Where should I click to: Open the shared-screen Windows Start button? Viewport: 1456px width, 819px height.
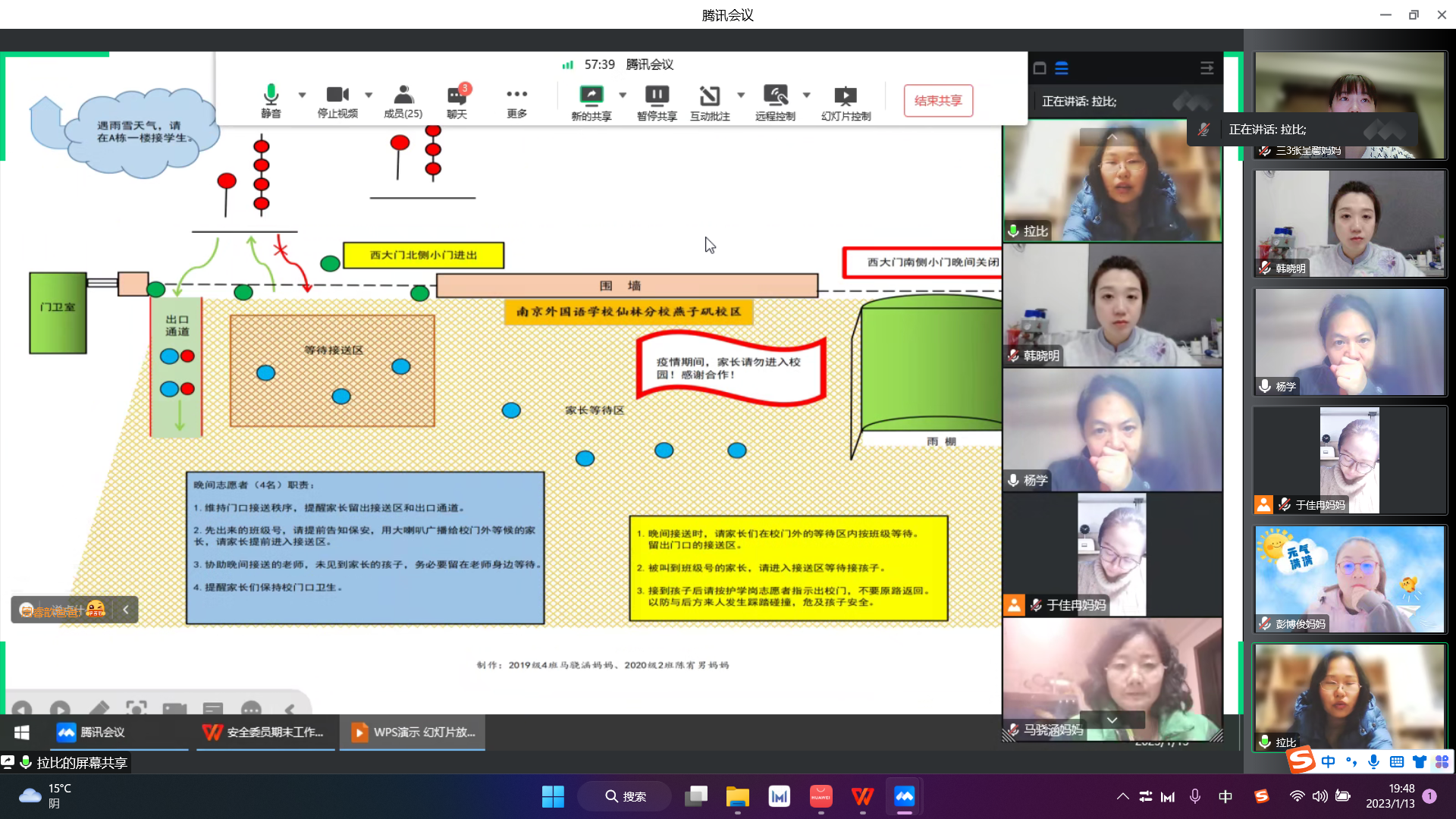coord(22,733)
